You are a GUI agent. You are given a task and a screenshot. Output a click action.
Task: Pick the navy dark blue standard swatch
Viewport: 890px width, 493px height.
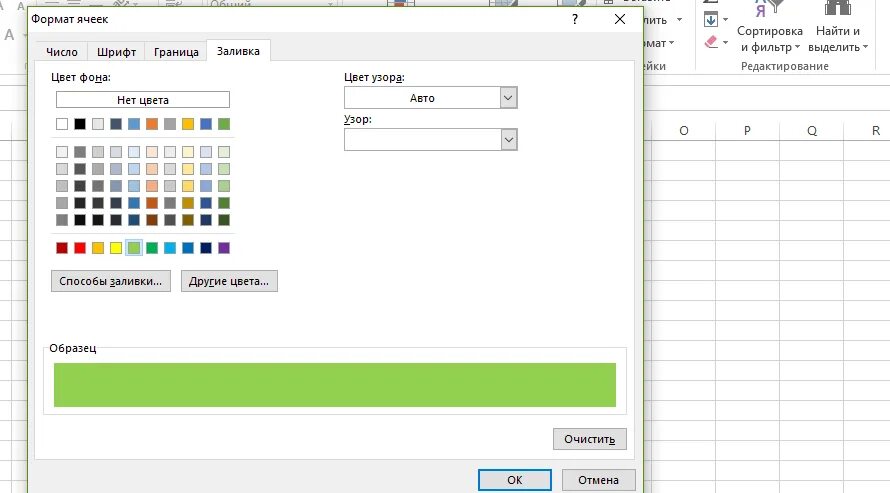pyautogui.click(x=206, y=248)
